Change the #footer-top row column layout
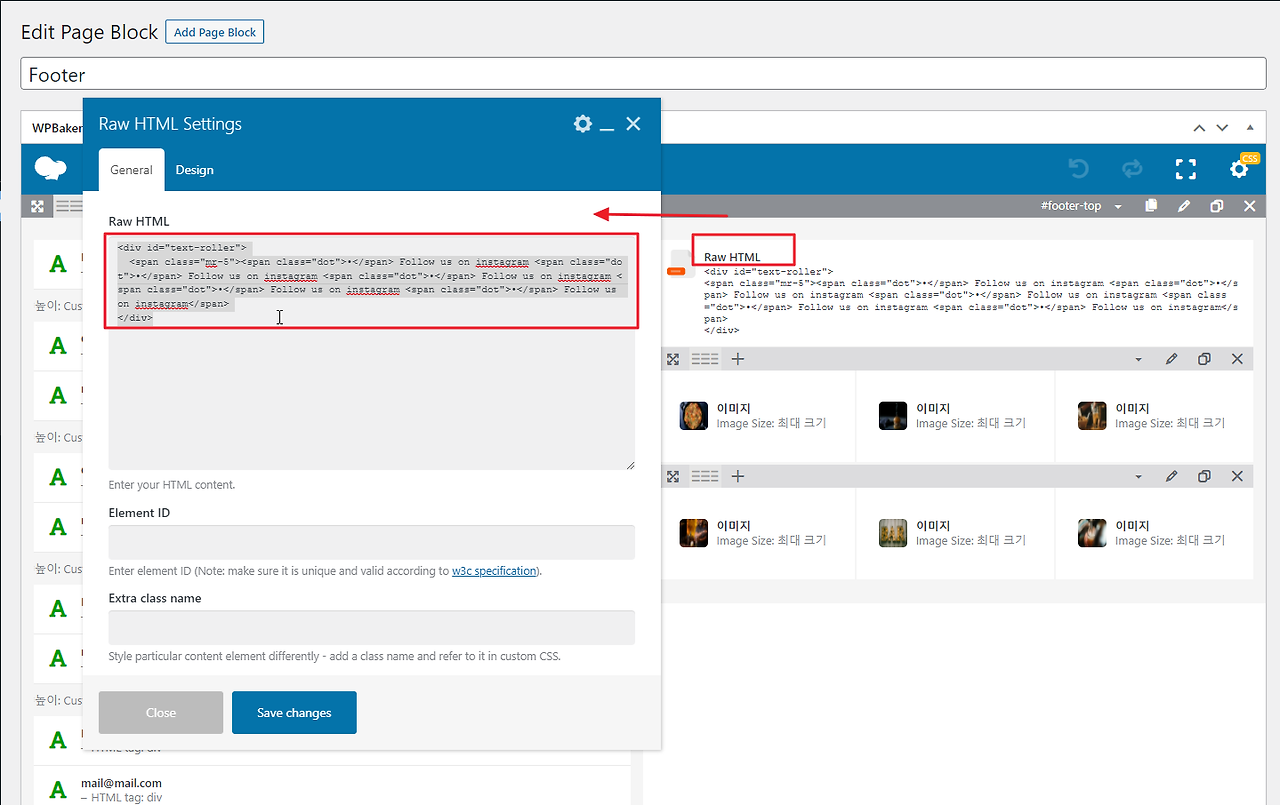The width and height of the screenshot is (1280, 805). pyautogui.click(x=69, y=206)
